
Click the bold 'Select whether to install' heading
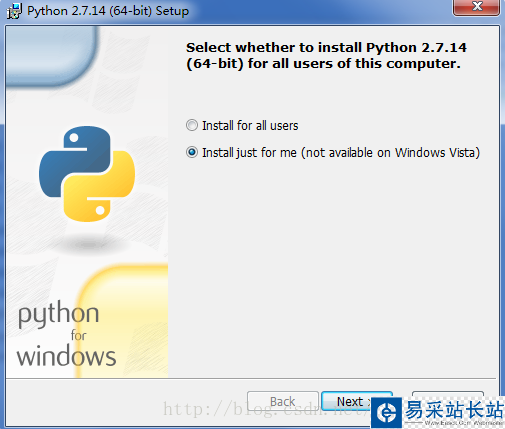pyautogui.click(x=326, y=55)
